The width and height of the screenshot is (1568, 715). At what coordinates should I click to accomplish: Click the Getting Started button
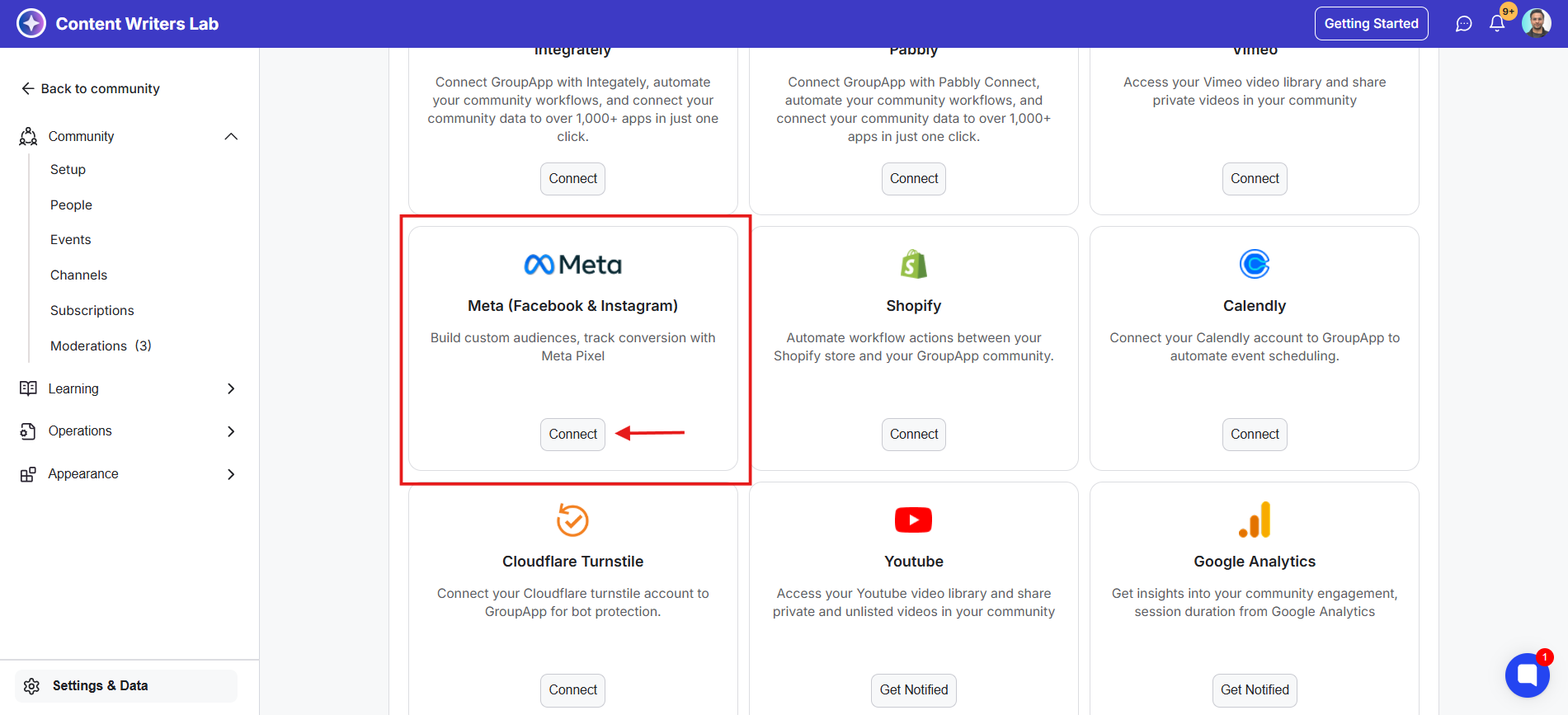click(x=1371, y=24)
